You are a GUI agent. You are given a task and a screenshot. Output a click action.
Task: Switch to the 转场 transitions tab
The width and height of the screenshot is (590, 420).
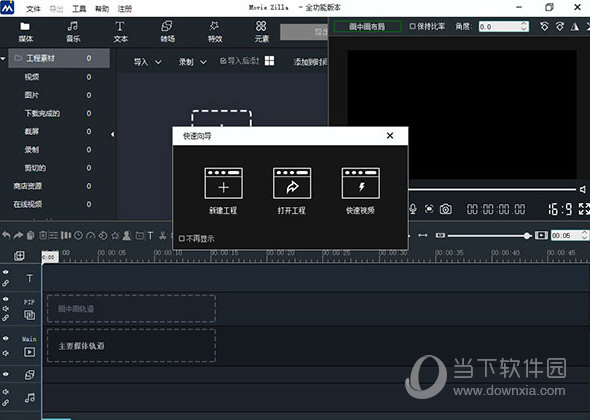point(167,32)
